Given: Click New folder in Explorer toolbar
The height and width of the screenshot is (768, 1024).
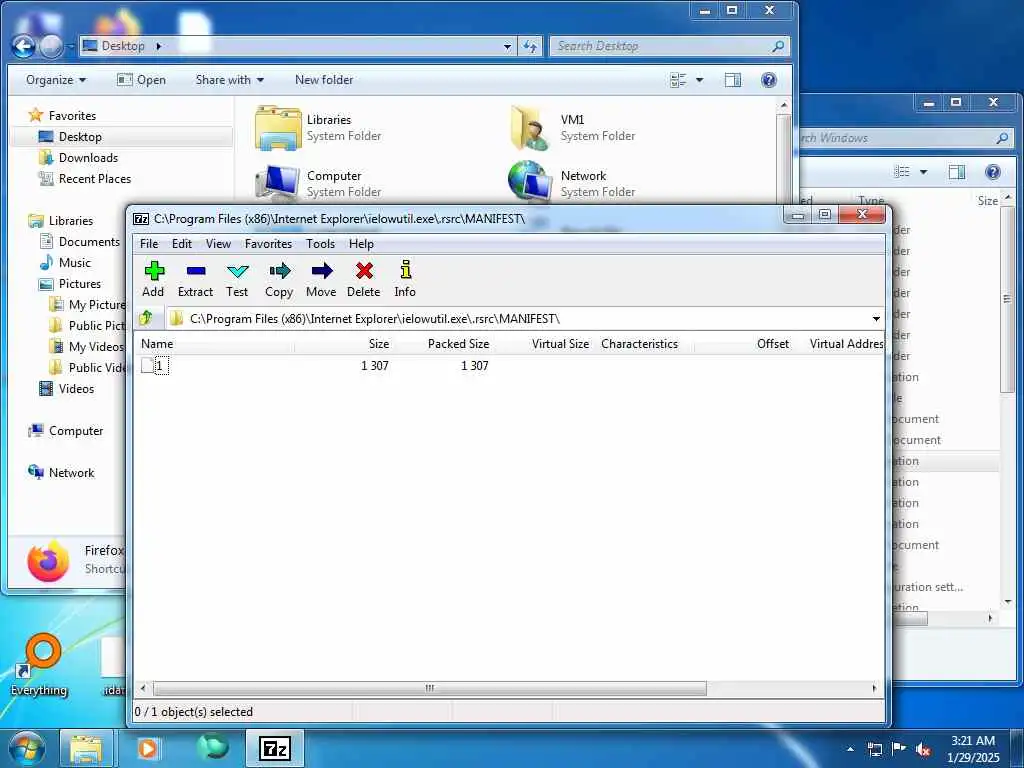Looking at the screenshot, I should tap(324, 80).
